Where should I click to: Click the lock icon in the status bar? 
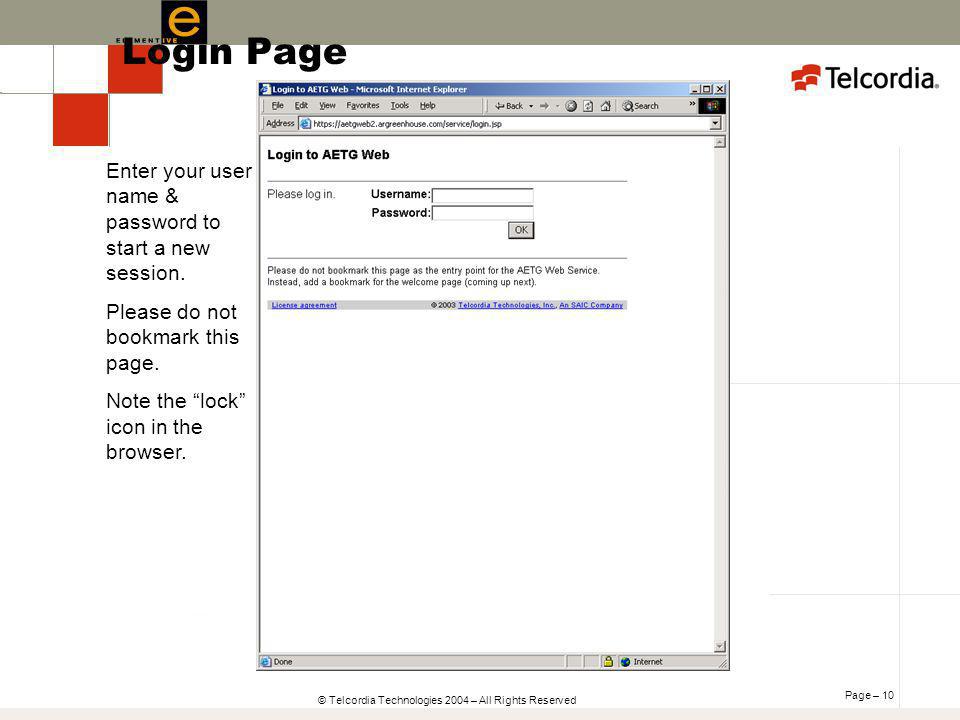[608, 661]
